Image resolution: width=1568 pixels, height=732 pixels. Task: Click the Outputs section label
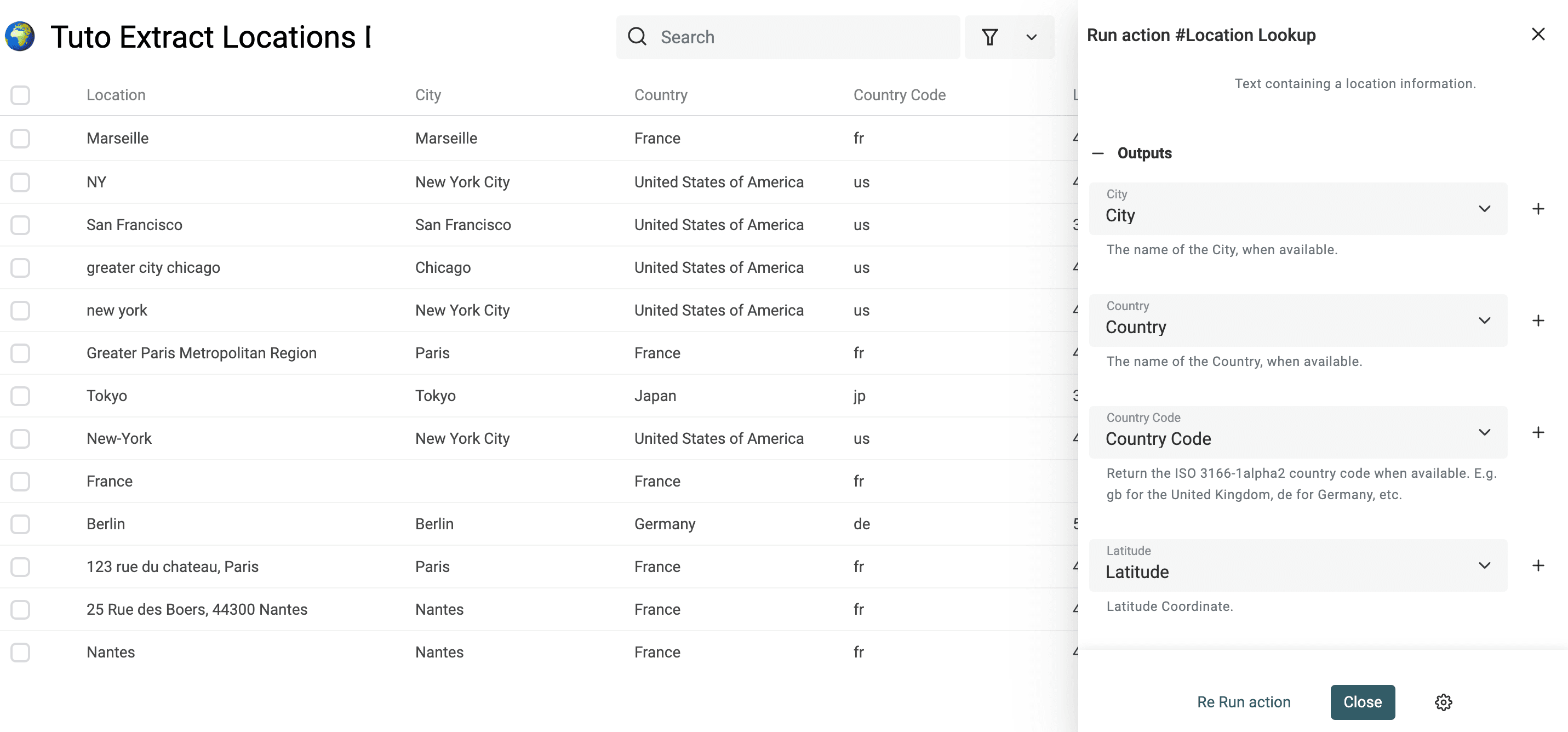click(1144, 153)
